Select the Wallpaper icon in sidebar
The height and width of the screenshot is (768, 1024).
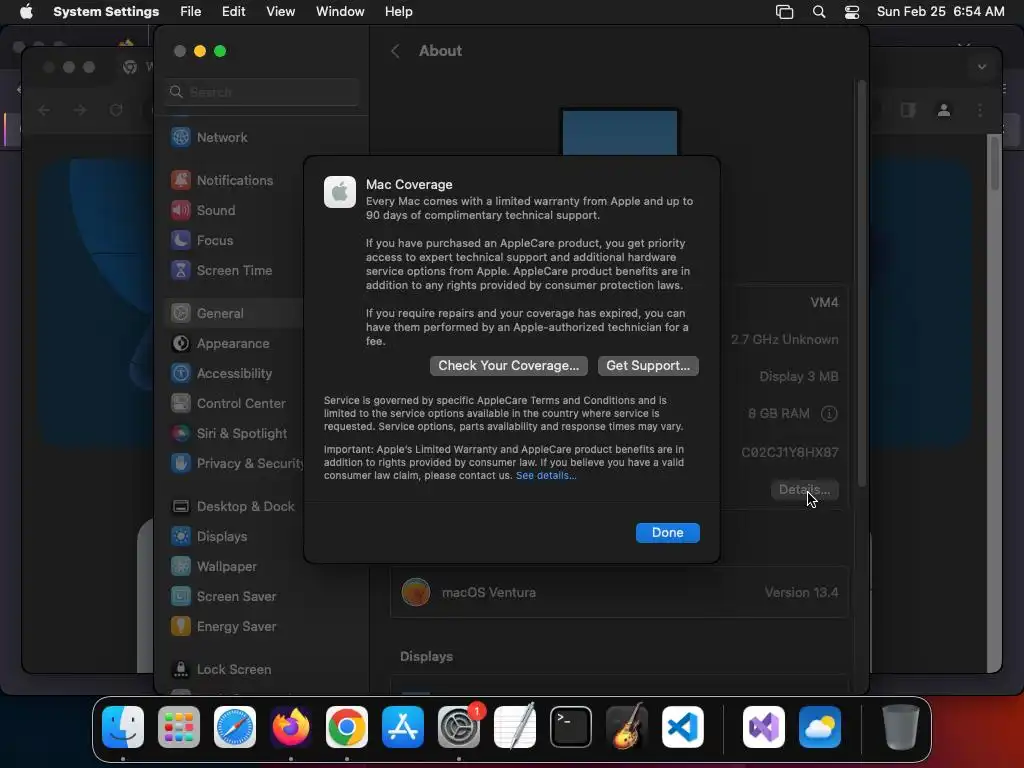tap(180, 567)
